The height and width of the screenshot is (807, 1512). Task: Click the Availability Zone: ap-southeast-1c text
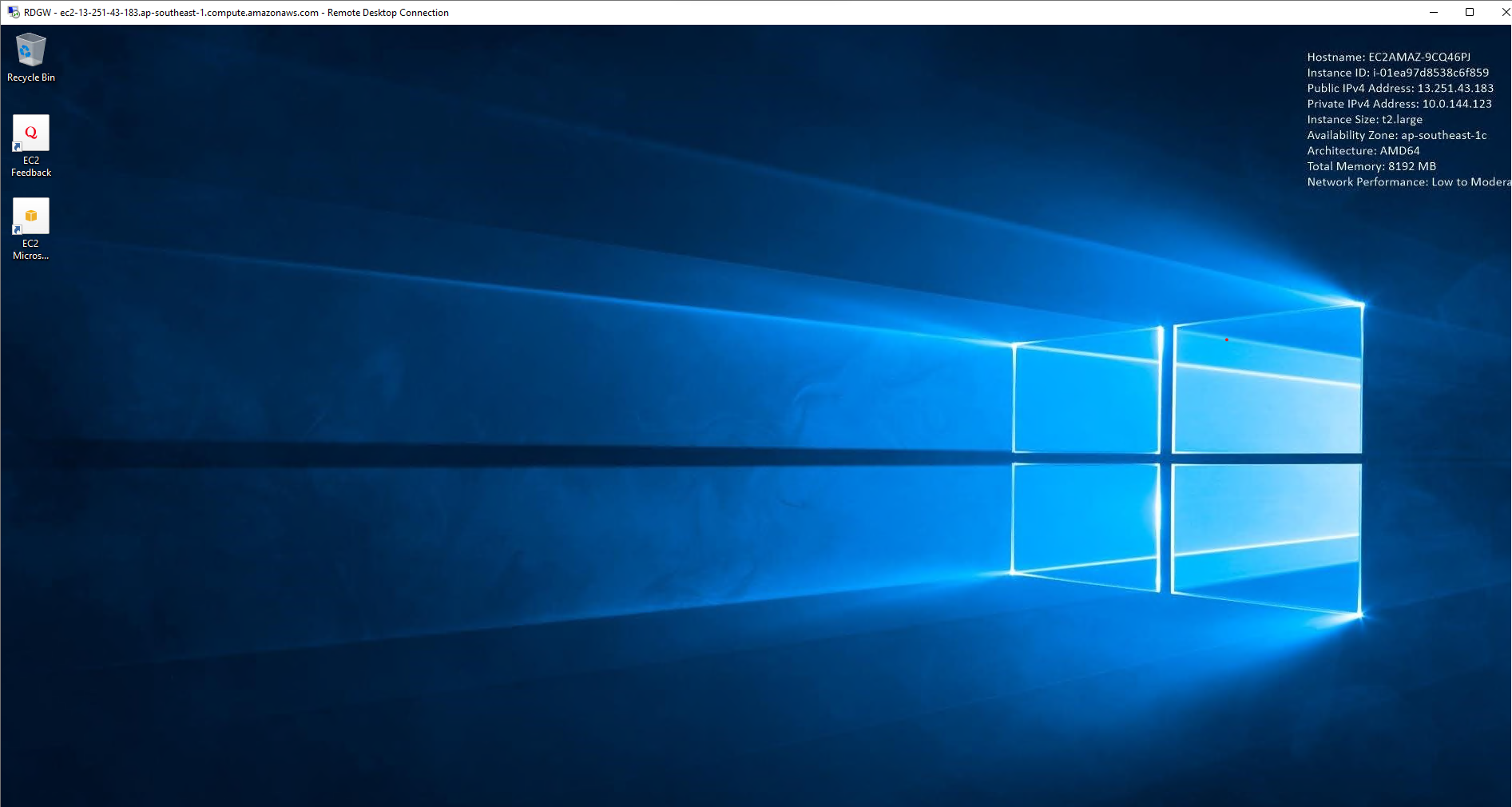coord(1397,135)
